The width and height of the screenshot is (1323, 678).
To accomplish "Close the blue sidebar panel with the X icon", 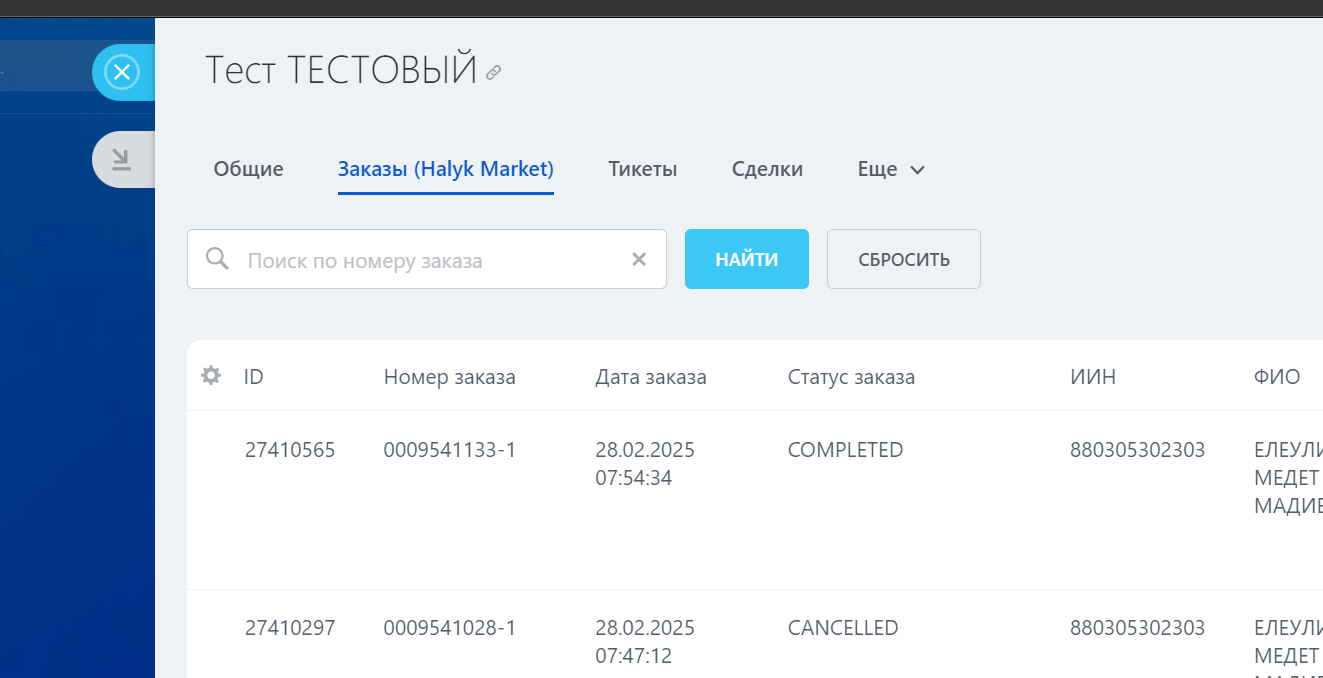I will click(x=123, y=72).
